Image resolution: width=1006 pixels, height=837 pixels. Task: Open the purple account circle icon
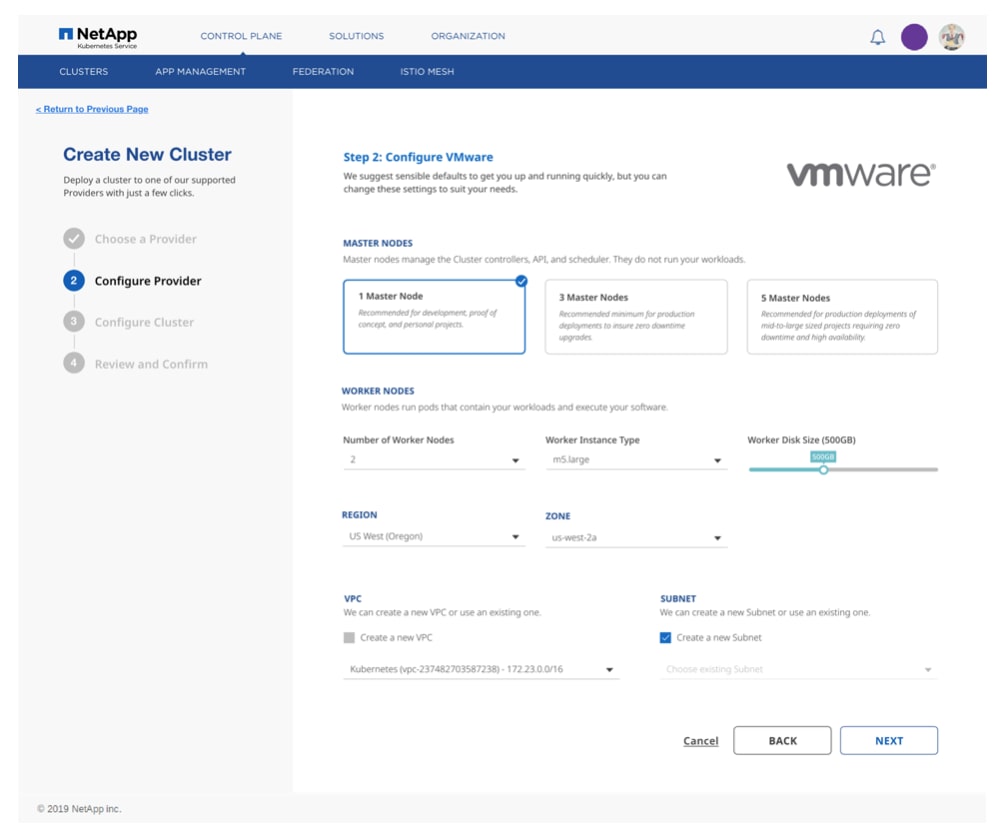tap(914, 37)
